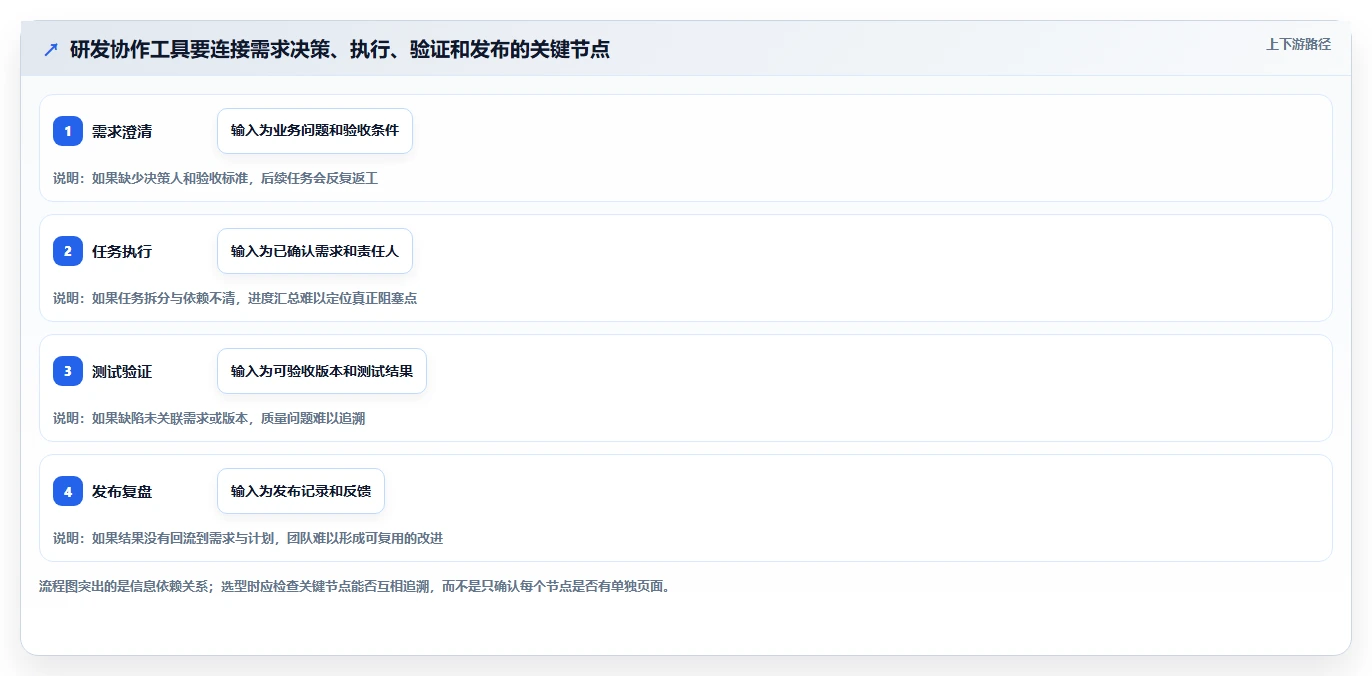Select the 测试验证 step title
This screenshot has height=676, width=1372.
pyautogui.click(x=122, y=371)
